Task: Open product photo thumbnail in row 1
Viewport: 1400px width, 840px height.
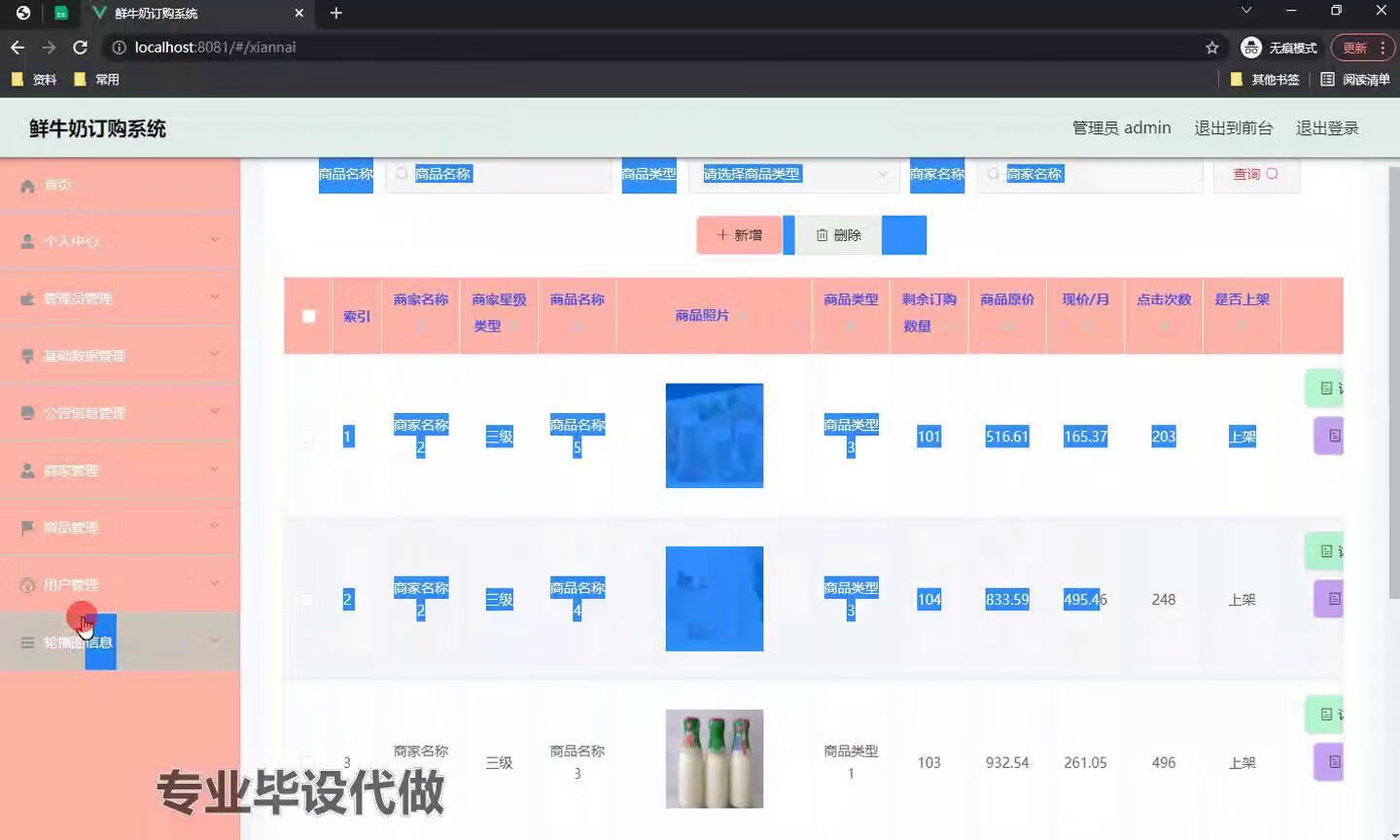Action: (715, 436)
